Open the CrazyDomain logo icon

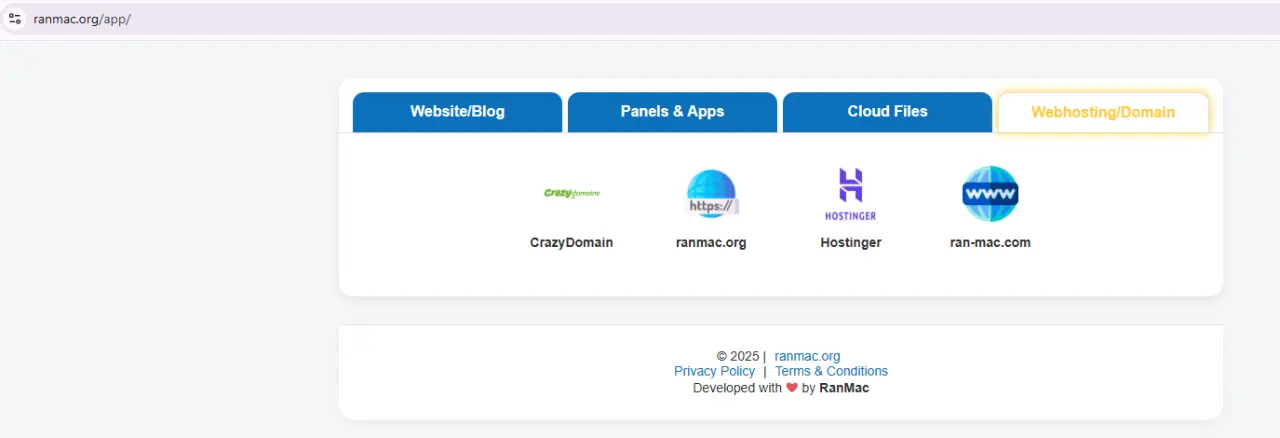[x=571, y=194]
